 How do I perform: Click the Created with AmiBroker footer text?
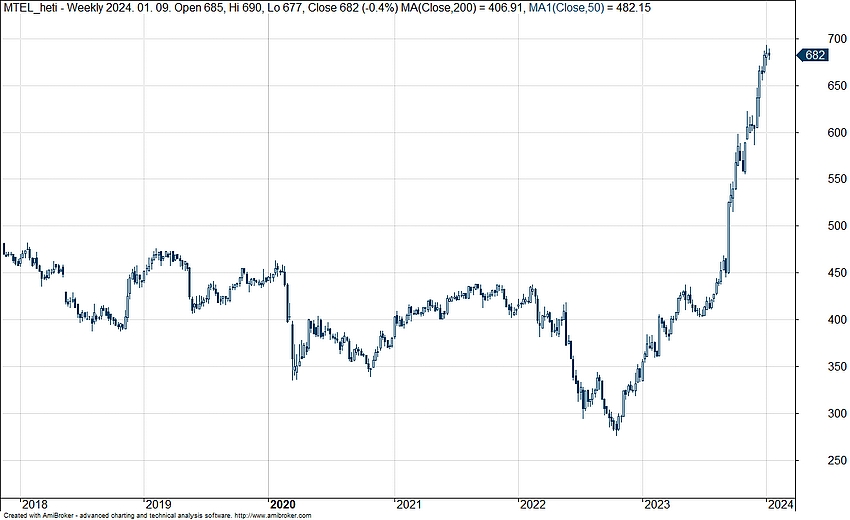pos(38,516)
